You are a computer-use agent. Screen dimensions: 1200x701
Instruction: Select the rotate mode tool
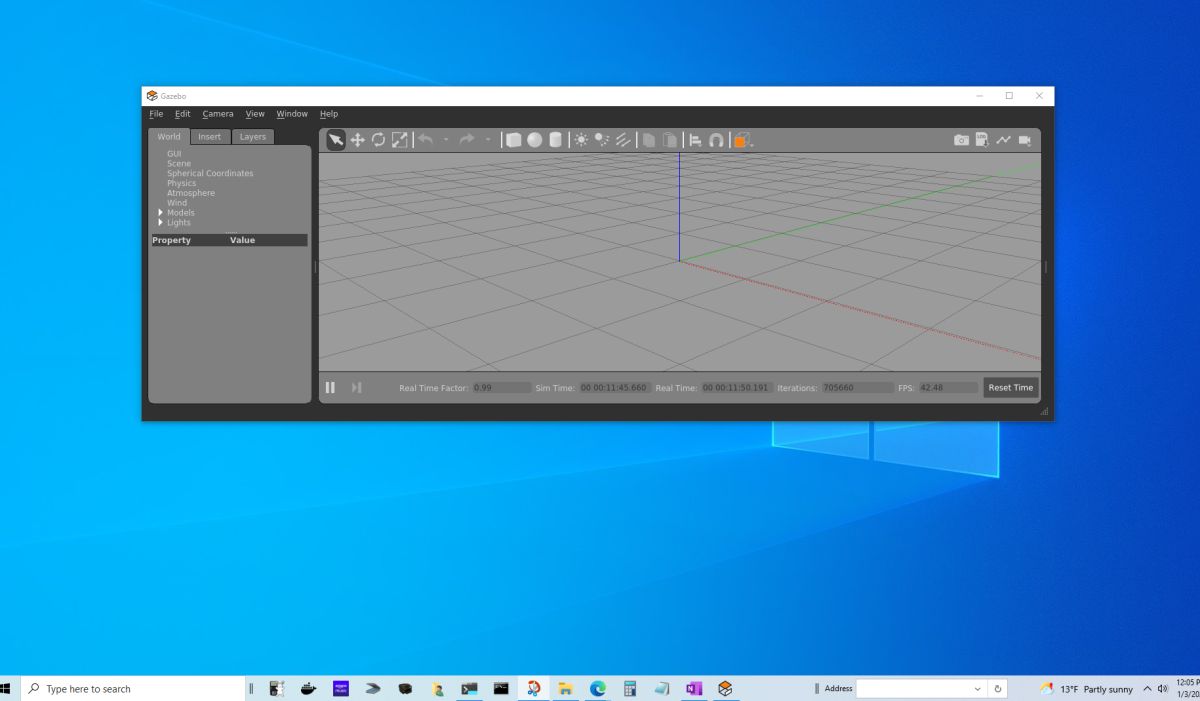coord(378,140)
